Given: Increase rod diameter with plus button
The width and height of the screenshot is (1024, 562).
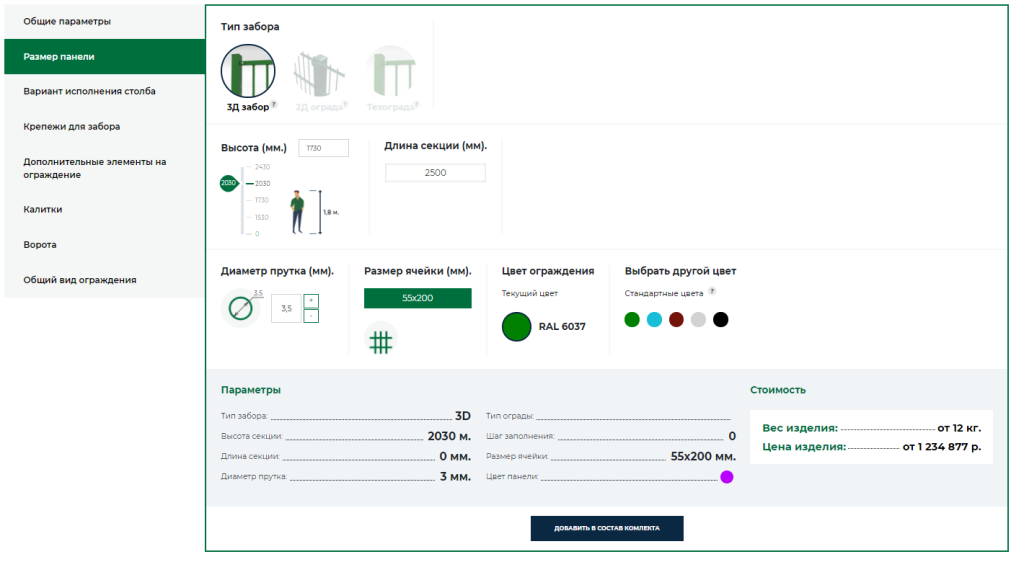Looking at the screenshot, I should [x=311, y=301].
